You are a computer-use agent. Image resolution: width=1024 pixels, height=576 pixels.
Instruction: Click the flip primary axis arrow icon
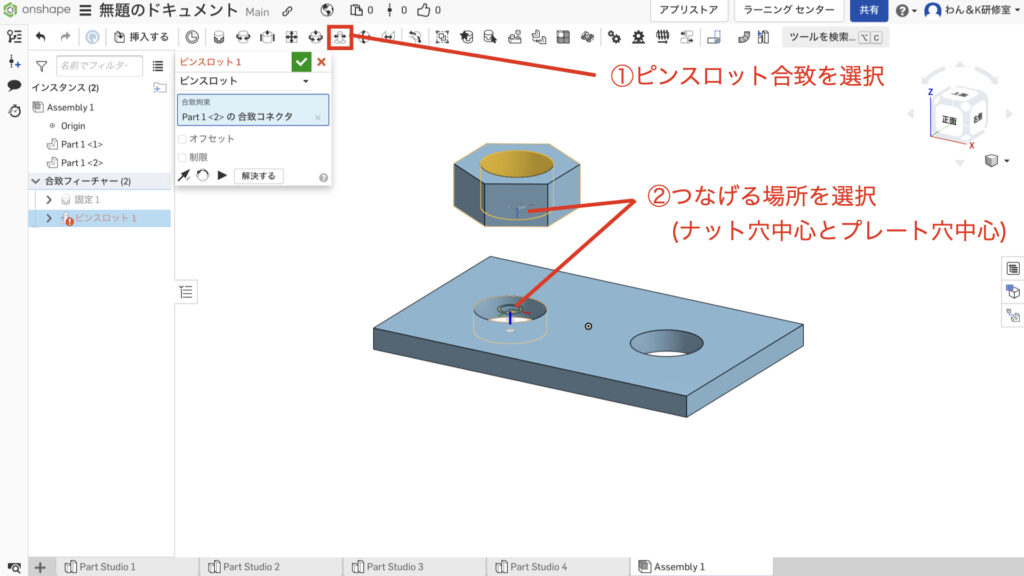[184, 175]
